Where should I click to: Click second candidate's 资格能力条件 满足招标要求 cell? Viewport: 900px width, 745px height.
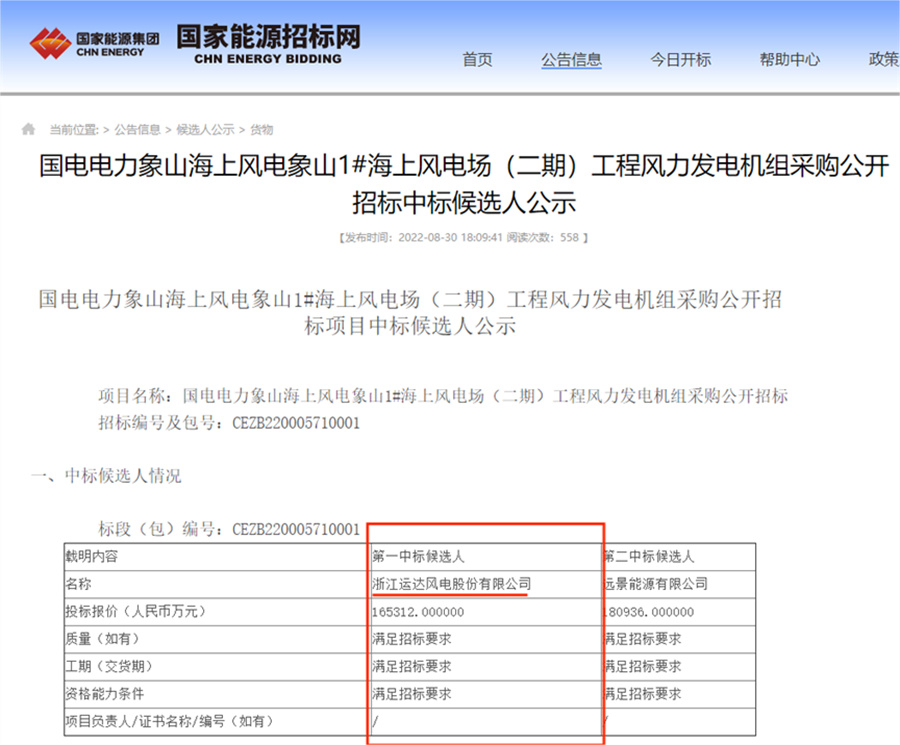click(x=680, y=694)
